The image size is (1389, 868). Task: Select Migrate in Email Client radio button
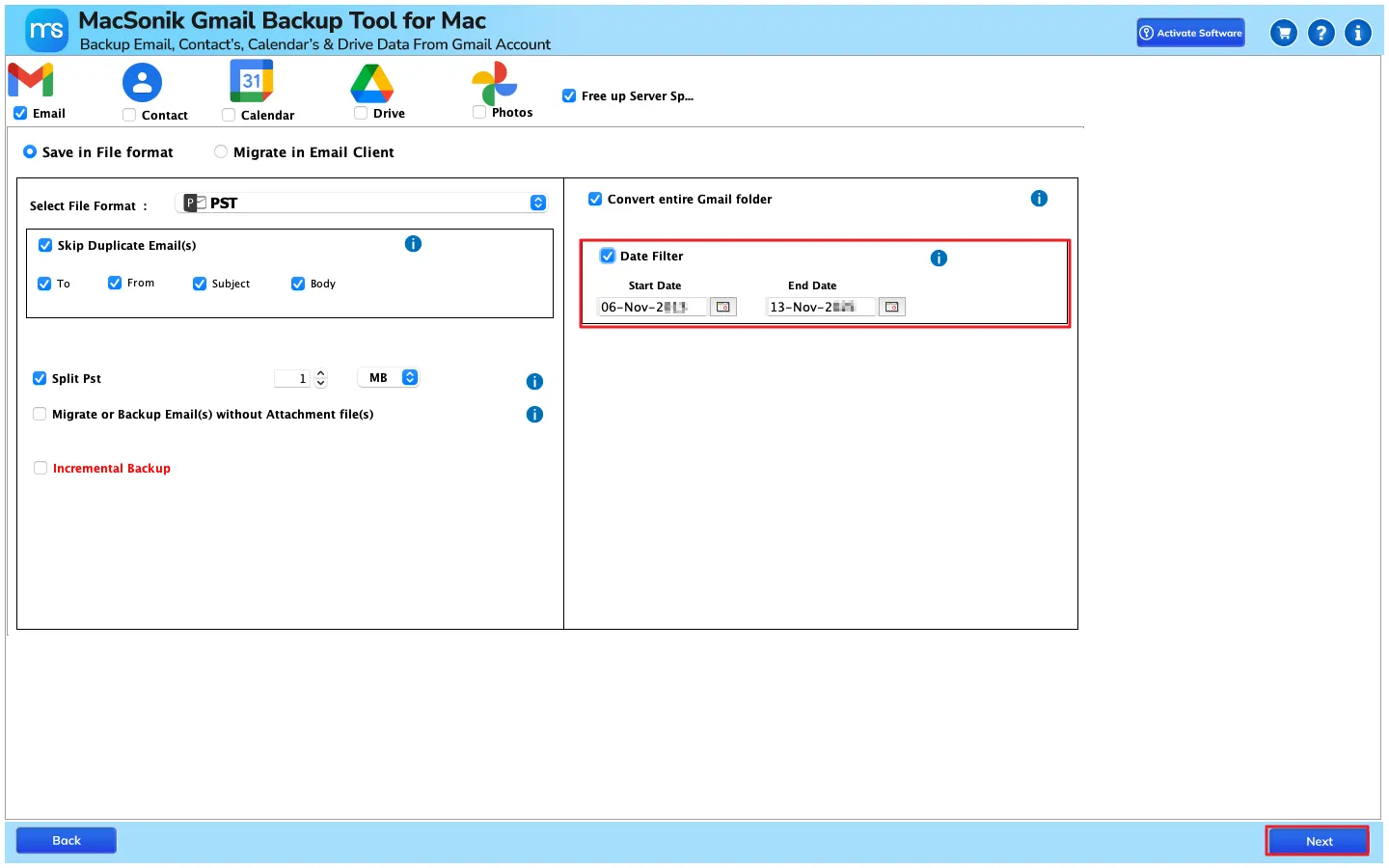[x=221, y=152]
